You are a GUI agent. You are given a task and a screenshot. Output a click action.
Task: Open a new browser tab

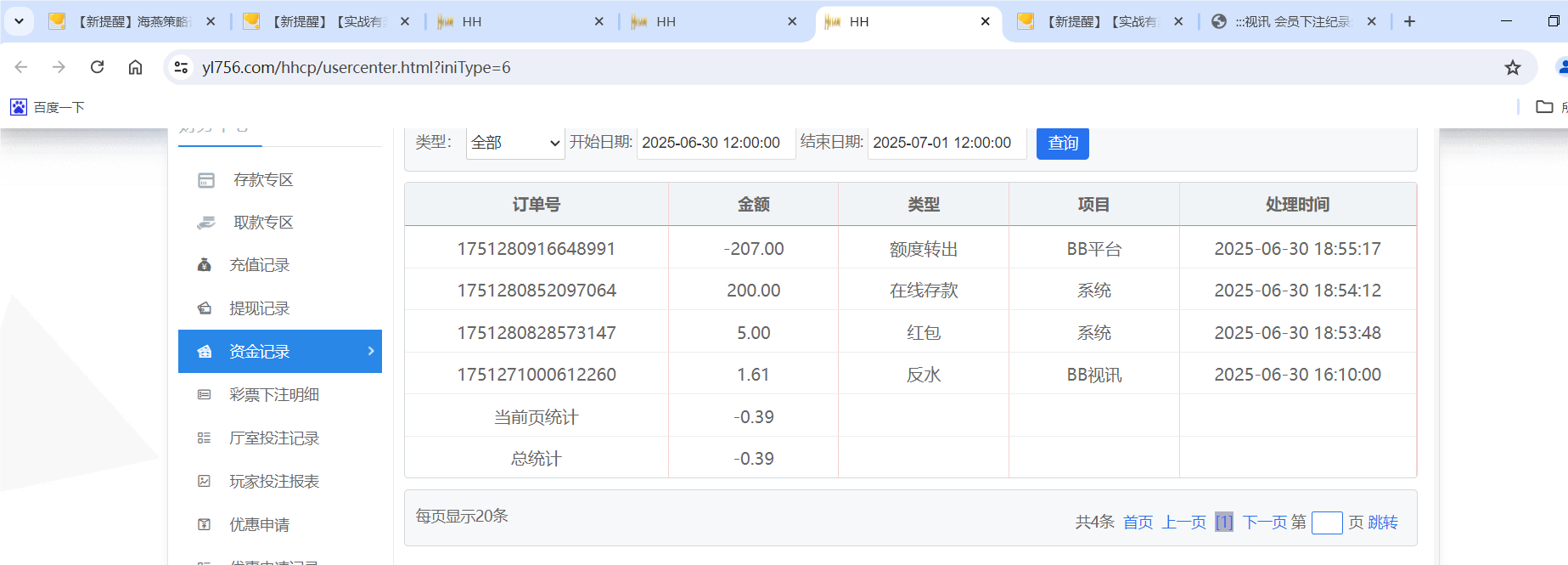click(x=1409, y=22)
